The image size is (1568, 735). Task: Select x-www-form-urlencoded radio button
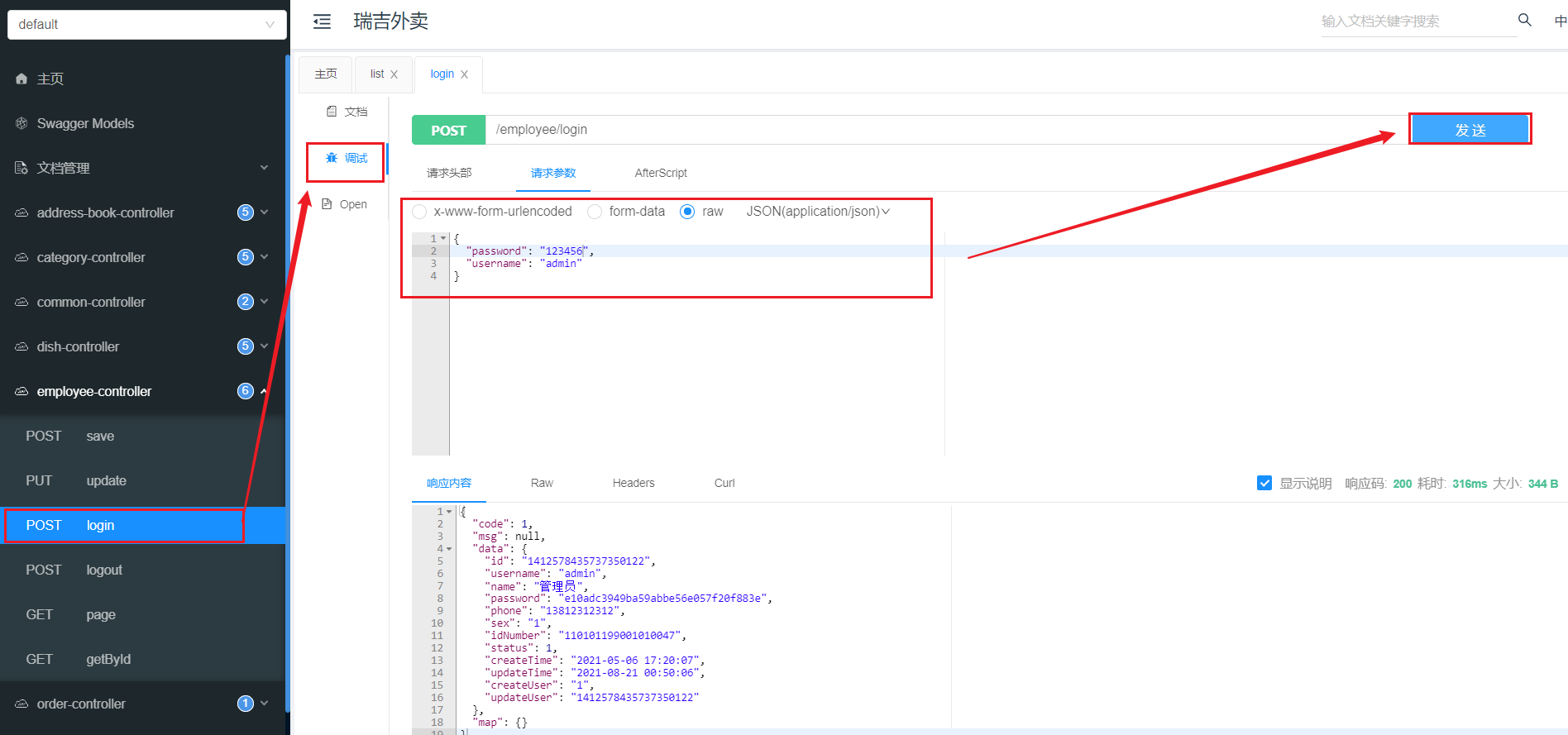[x=419, y=212]
